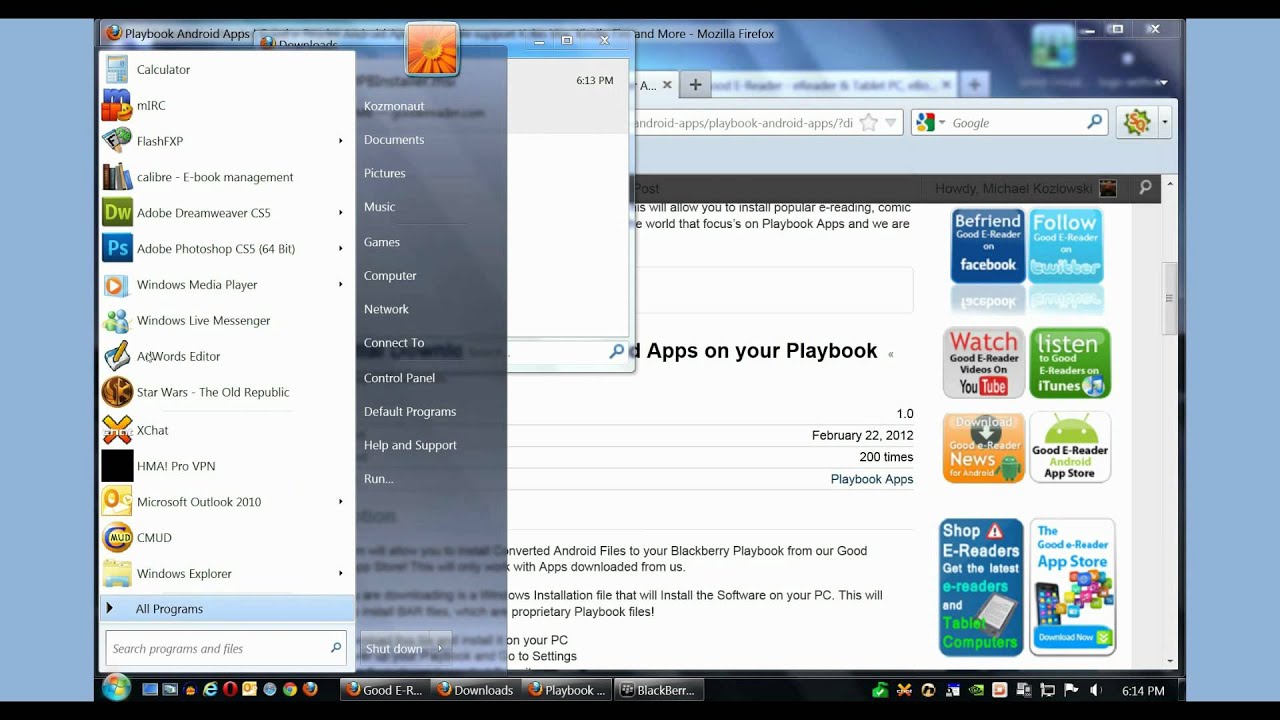Open AdWords Editor
1280x720 pixels.
tap(227, 356)
